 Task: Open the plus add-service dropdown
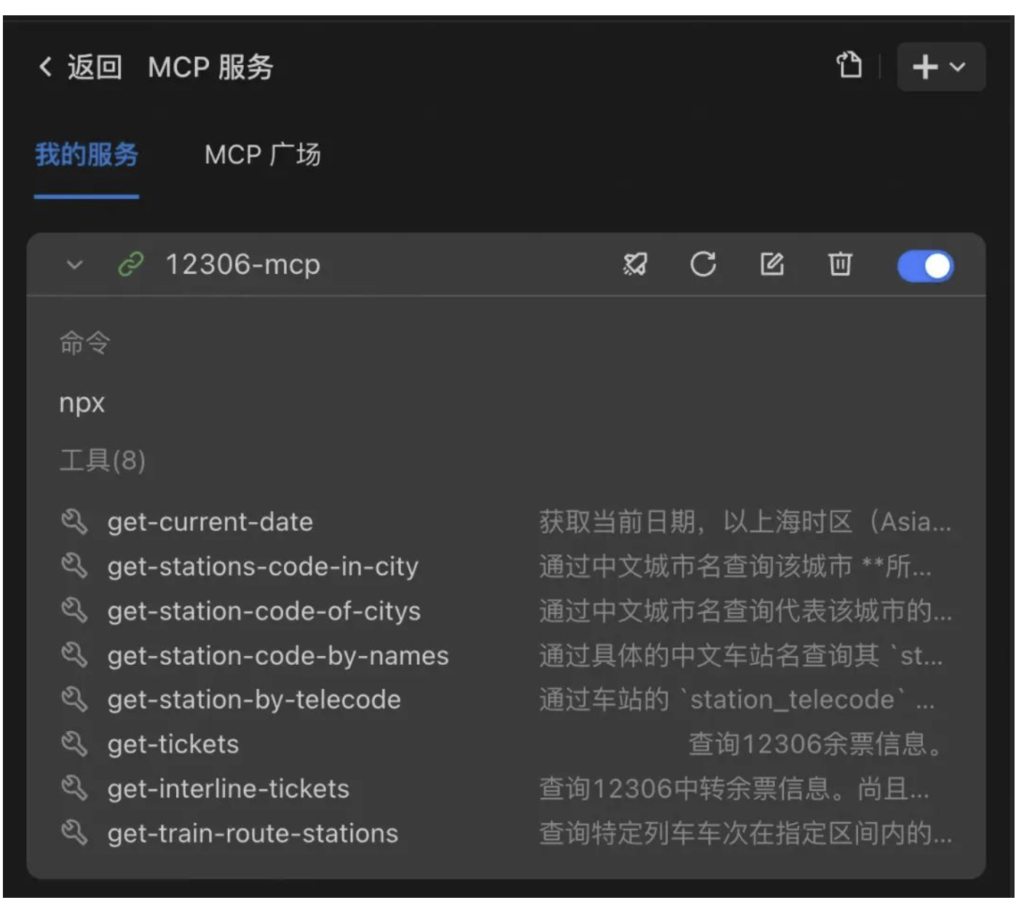[940, 67]
